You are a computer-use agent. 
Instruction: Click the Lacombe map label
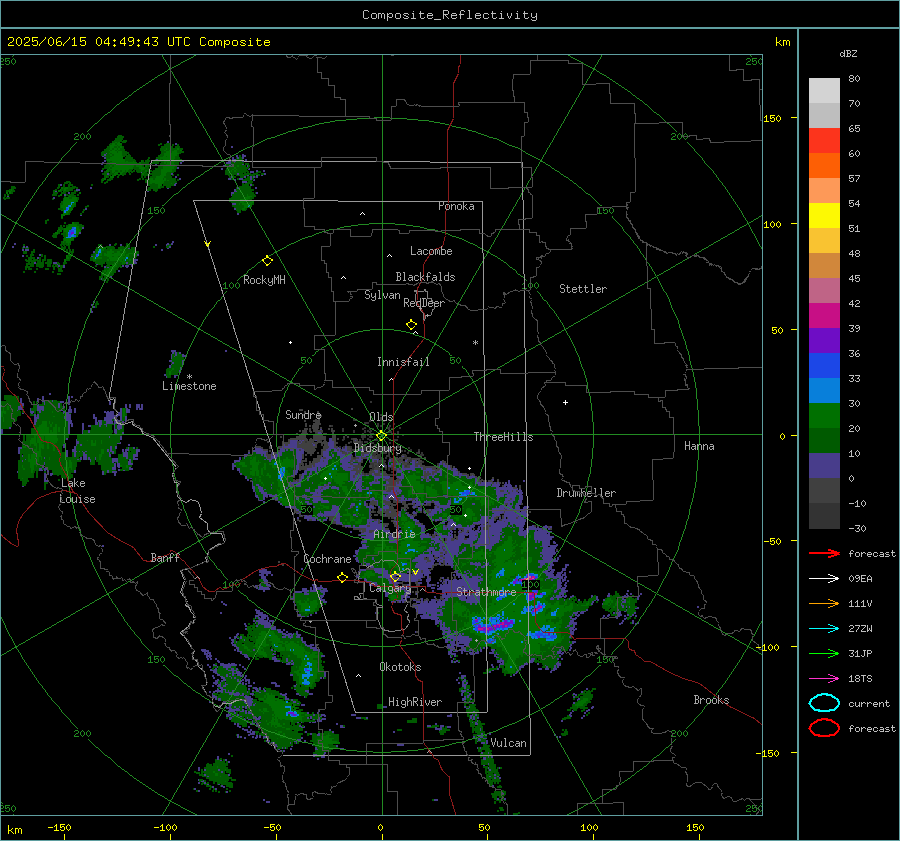click(x=431, y=251)
